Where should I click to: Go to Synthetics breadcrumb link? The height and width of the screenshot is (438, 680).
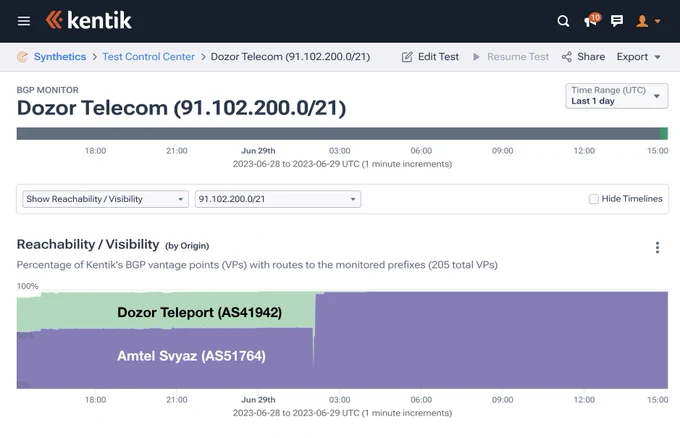[60, 57]
